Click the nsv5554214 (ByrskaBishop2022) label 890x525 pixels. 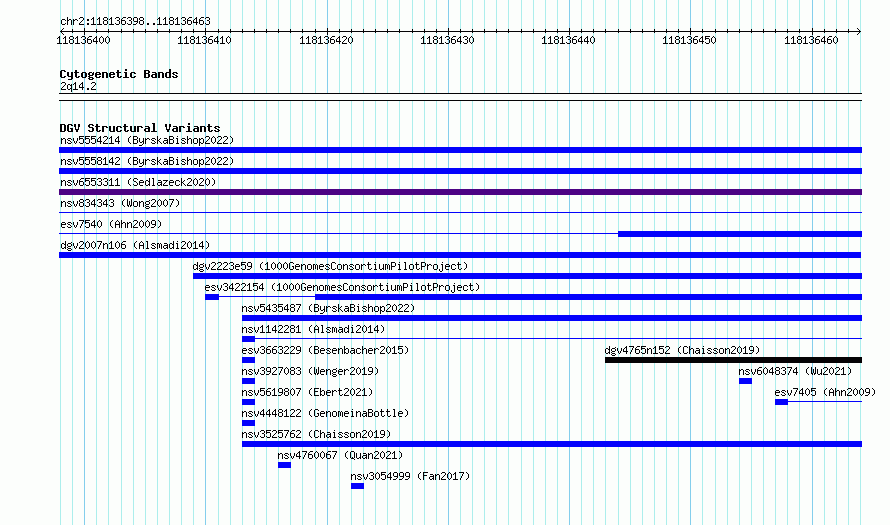pyautogui.click(x=147, y=140)
